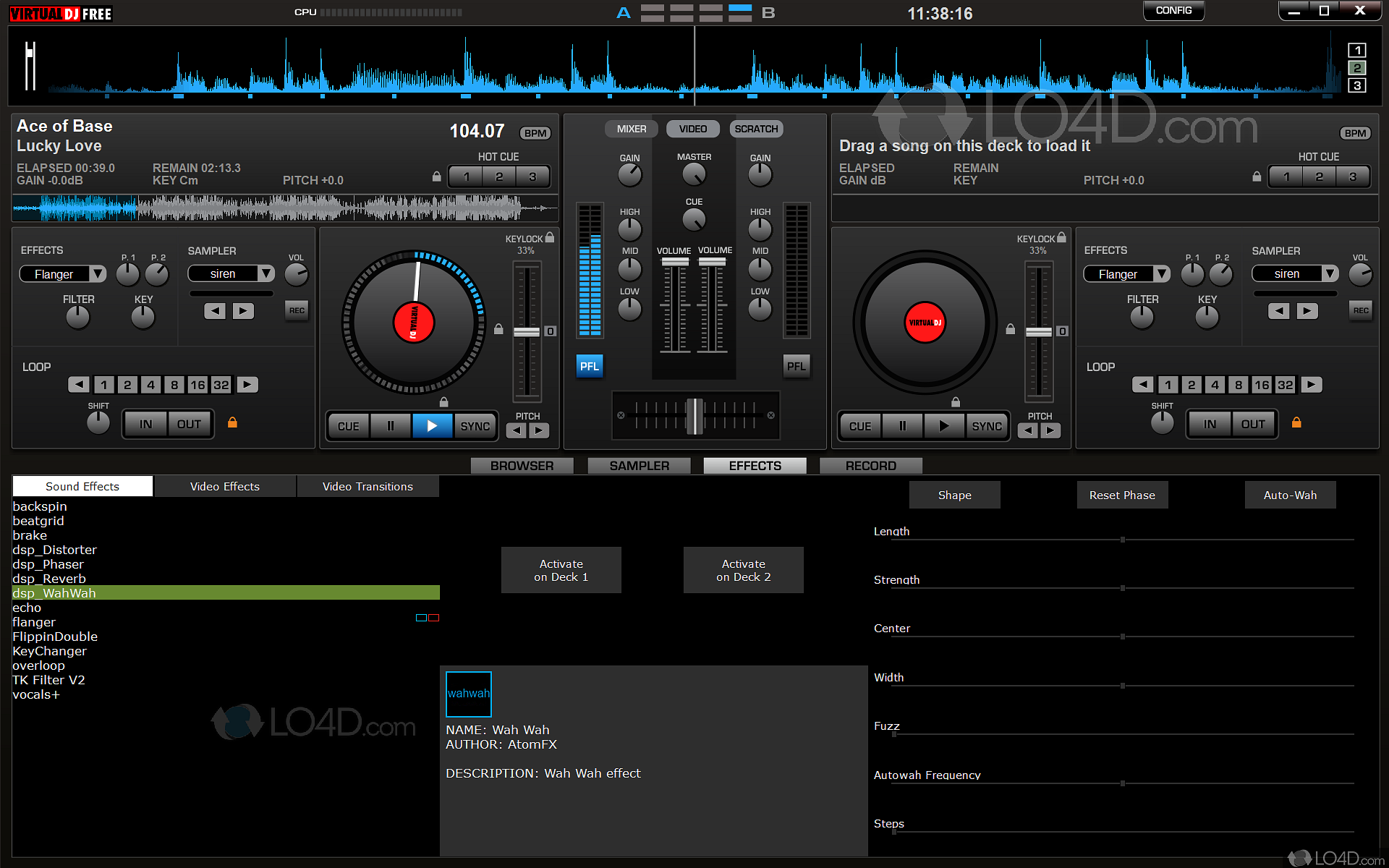Pause the left deck track
1389x868 pixels.
point(391,426)
